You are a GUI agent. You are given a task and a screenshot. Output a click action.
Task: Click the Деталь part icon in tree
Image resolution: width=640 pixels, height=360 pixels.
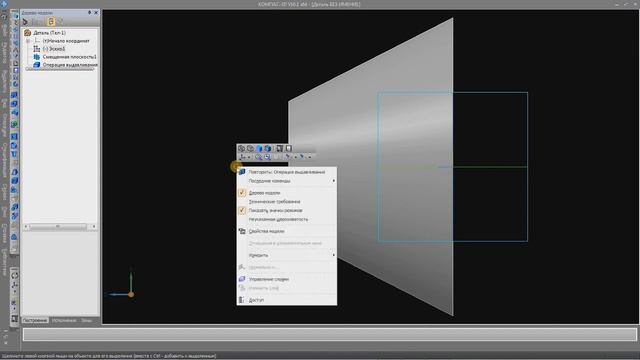tap(27, 33)
